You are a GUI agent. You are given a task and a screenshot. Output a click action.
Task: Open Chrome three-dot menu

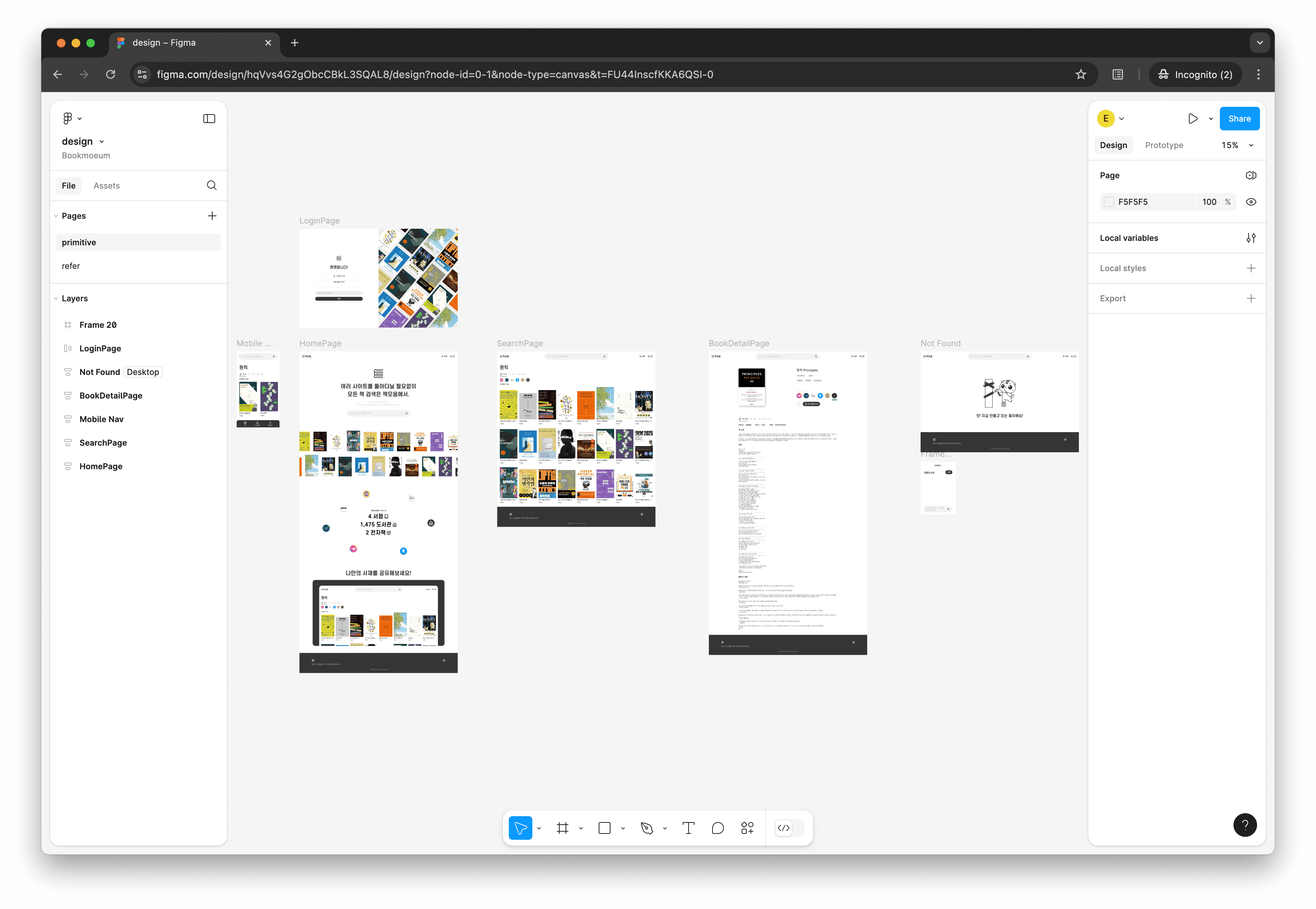(1258, 75)
